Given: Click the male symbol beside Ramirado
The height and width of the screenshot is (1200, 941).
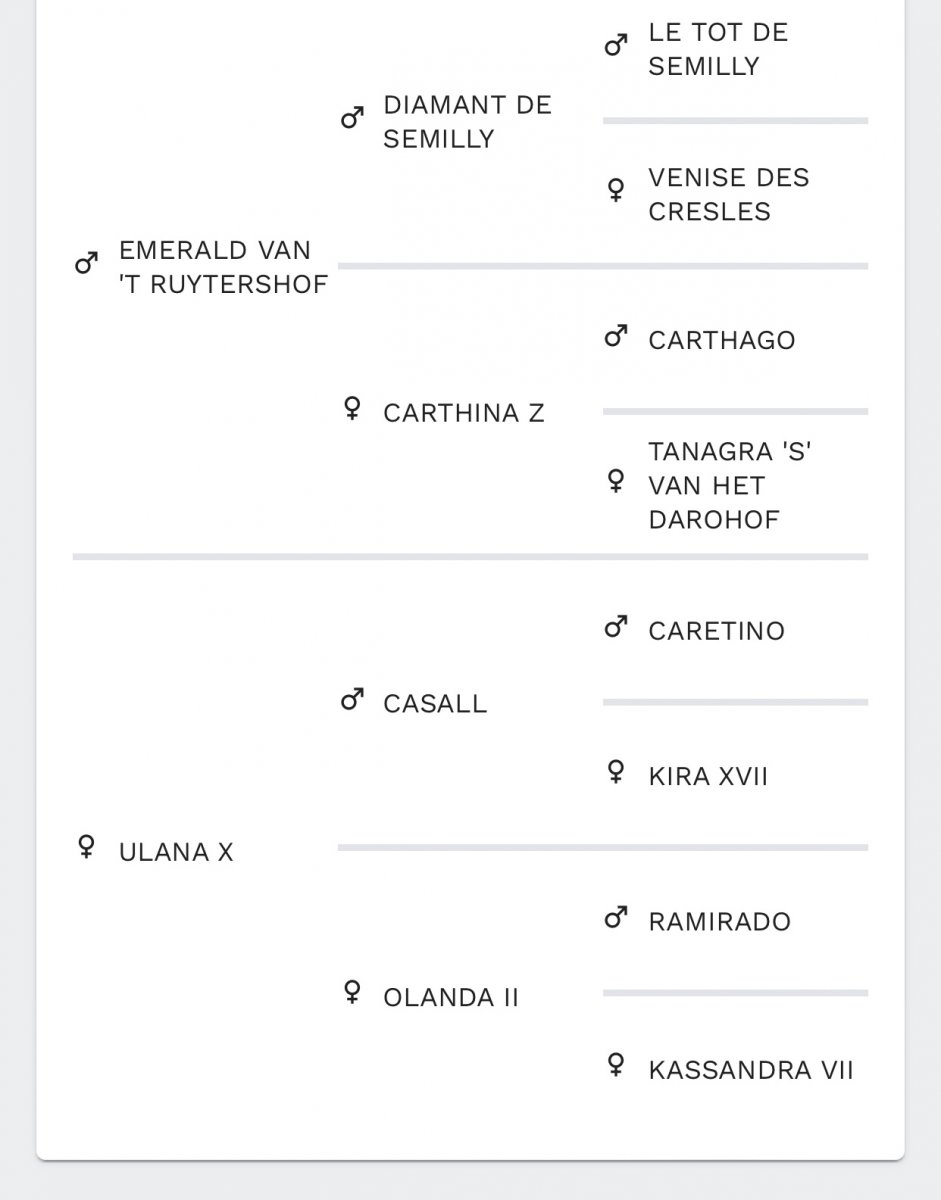Looking at the screenshot, I should coord(616,919).
